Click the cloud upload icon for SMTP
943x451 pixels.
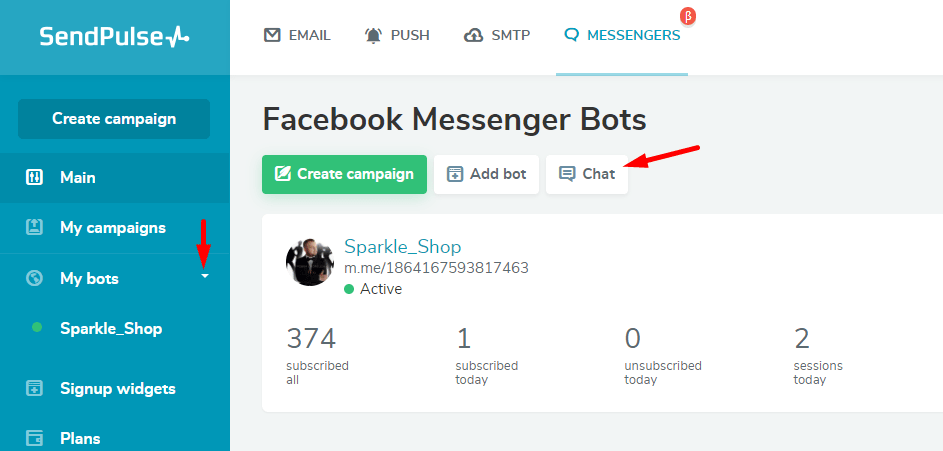tap(474, 35)
